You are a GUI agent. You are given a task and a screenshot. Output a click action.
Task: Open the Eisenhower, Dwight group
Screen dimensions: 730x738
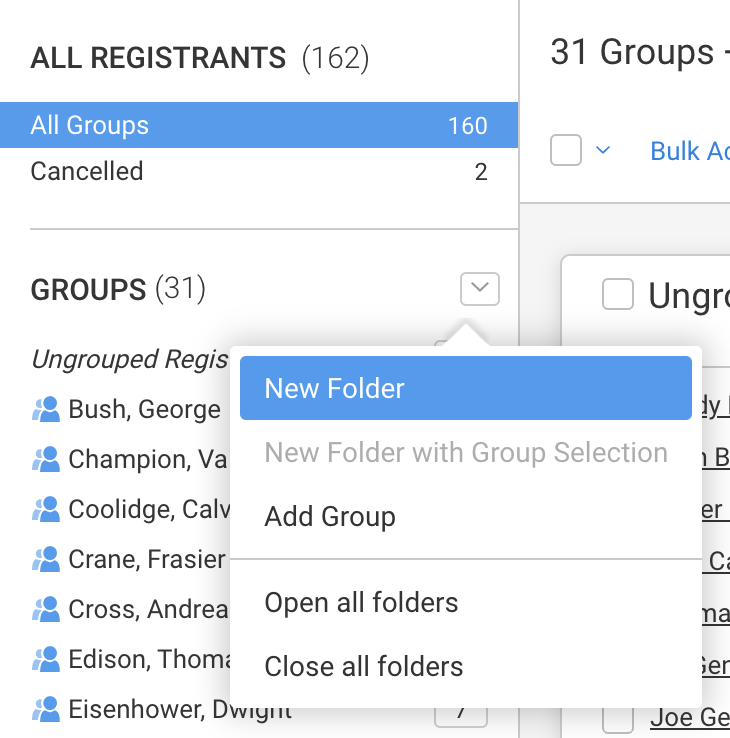coord(180,710)
